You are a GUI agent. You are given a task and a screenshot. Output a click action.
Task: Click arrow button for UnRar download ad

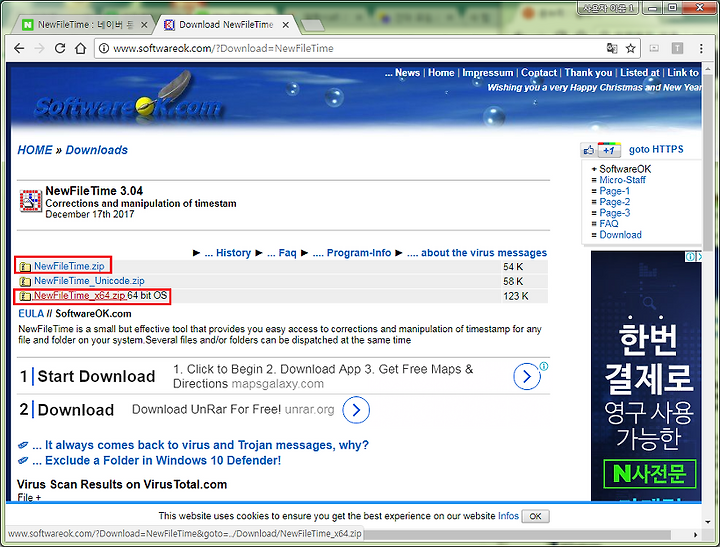[x=356, y=410]
